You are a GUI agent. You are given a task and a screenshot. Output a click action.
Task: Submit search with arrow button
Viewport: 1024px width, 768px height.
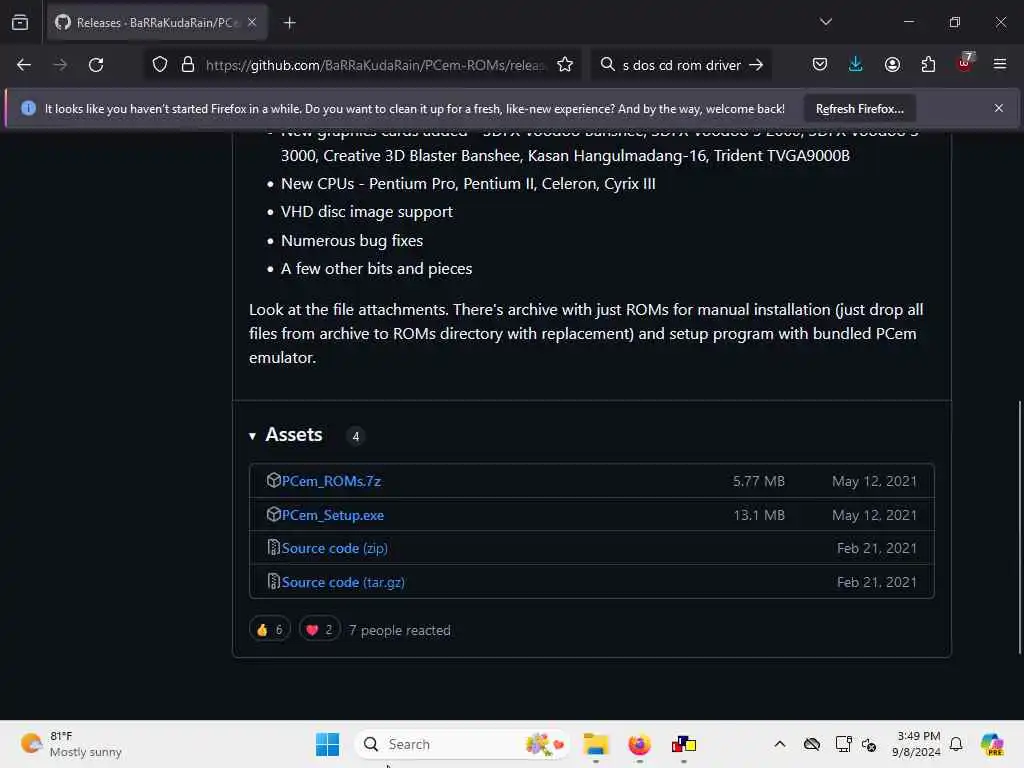point(756,65)
